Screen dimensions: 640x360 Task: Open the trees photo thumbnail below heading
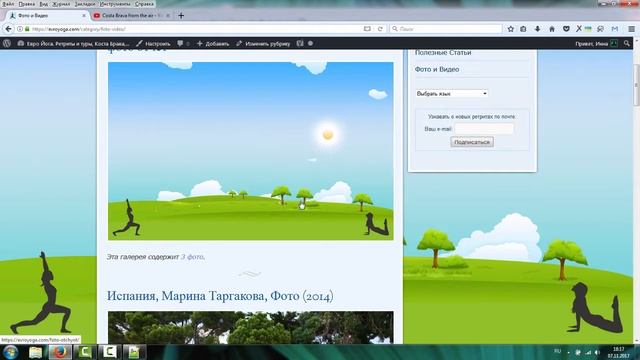251,327
